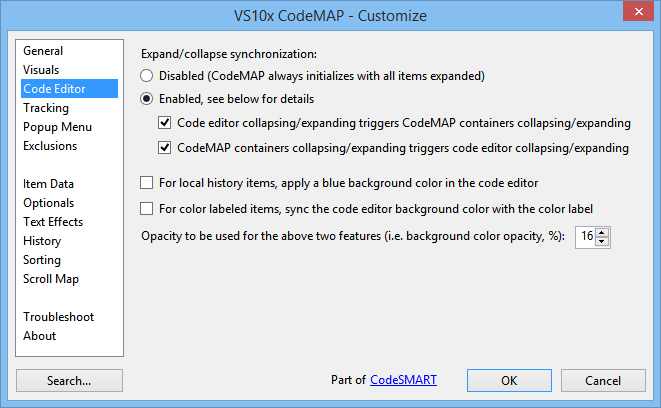Screen dimensions: 661x408
Task: Decrease opacity with the down spinner arrow
Action: (602, 242)
